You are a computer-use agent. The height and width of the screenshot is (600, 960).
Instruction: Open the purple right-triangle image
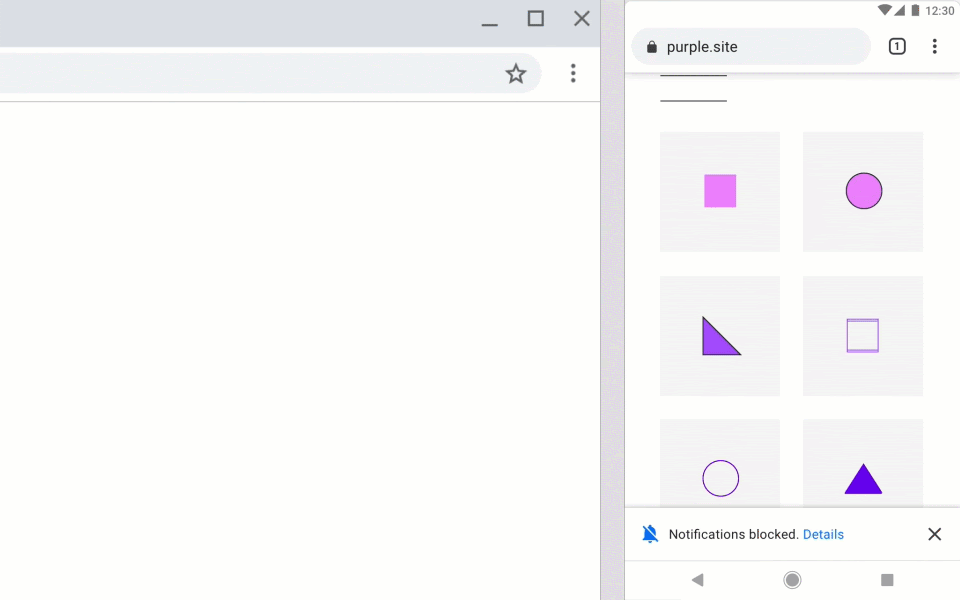tap(719, 335)
